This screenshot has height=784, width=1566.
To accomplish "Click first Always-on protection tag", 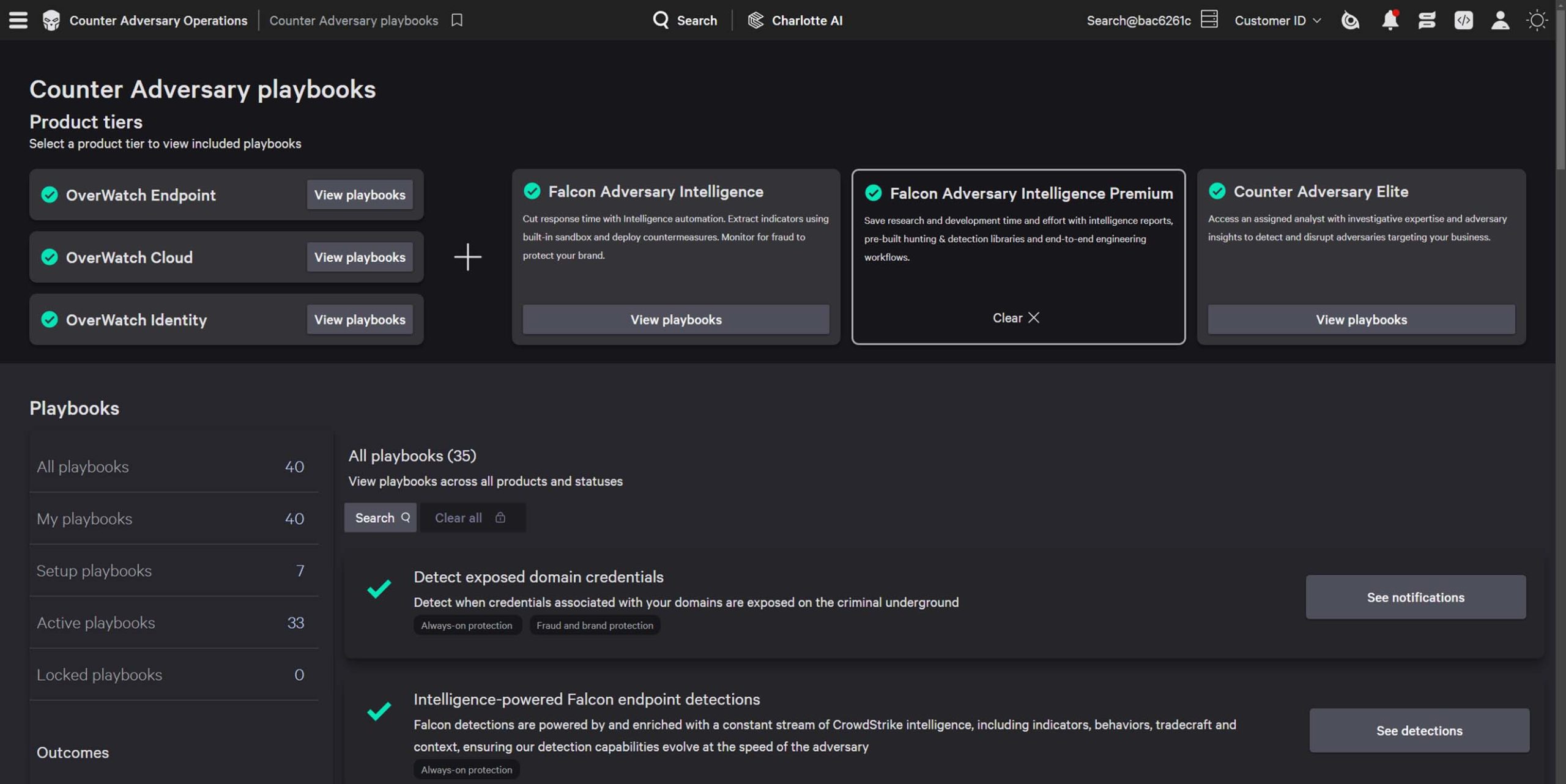I will click(467, 626).
